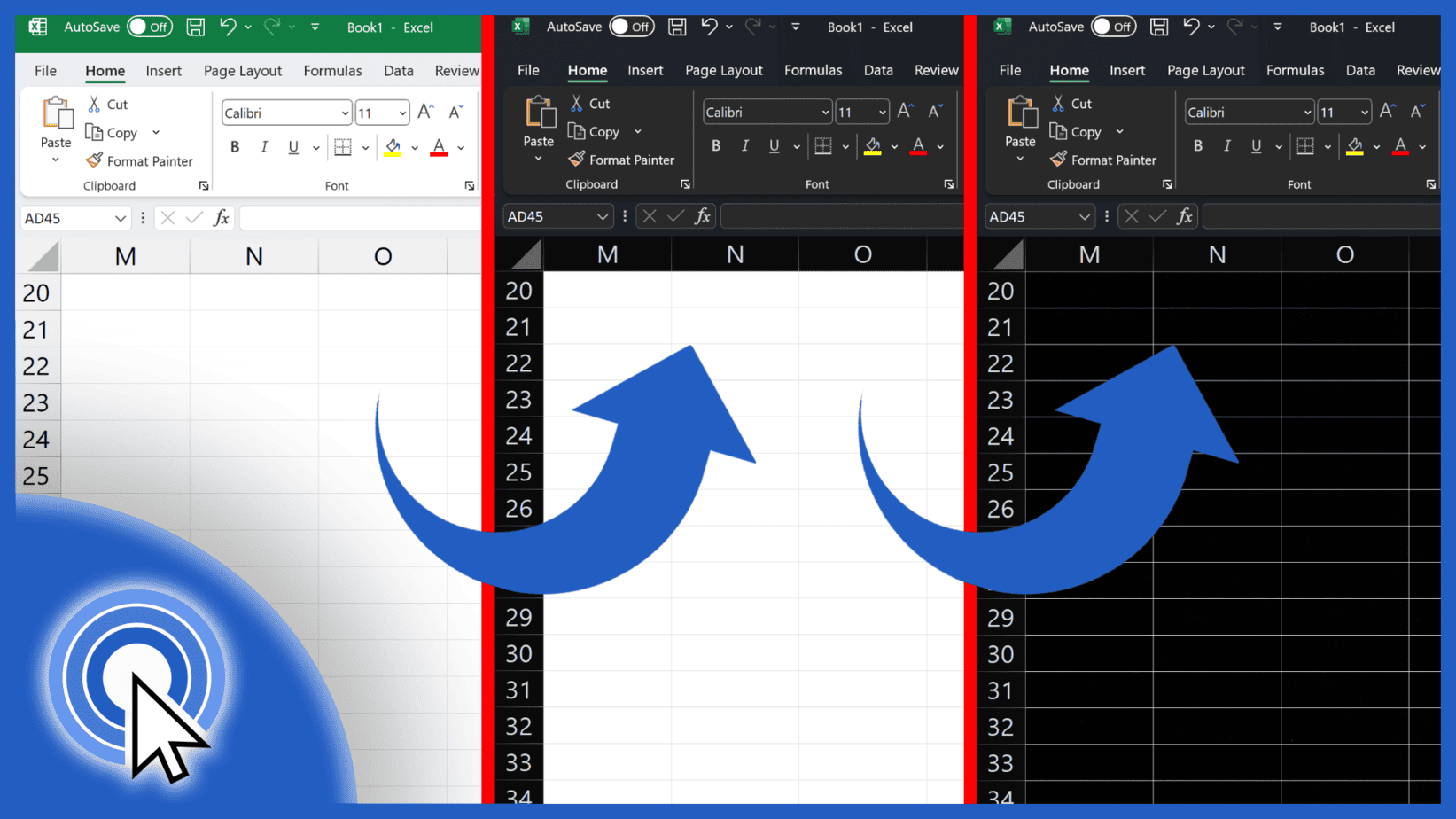Select column M header in dark gray window
Viewport: 1456px width, 819px height.
[607, 255]
